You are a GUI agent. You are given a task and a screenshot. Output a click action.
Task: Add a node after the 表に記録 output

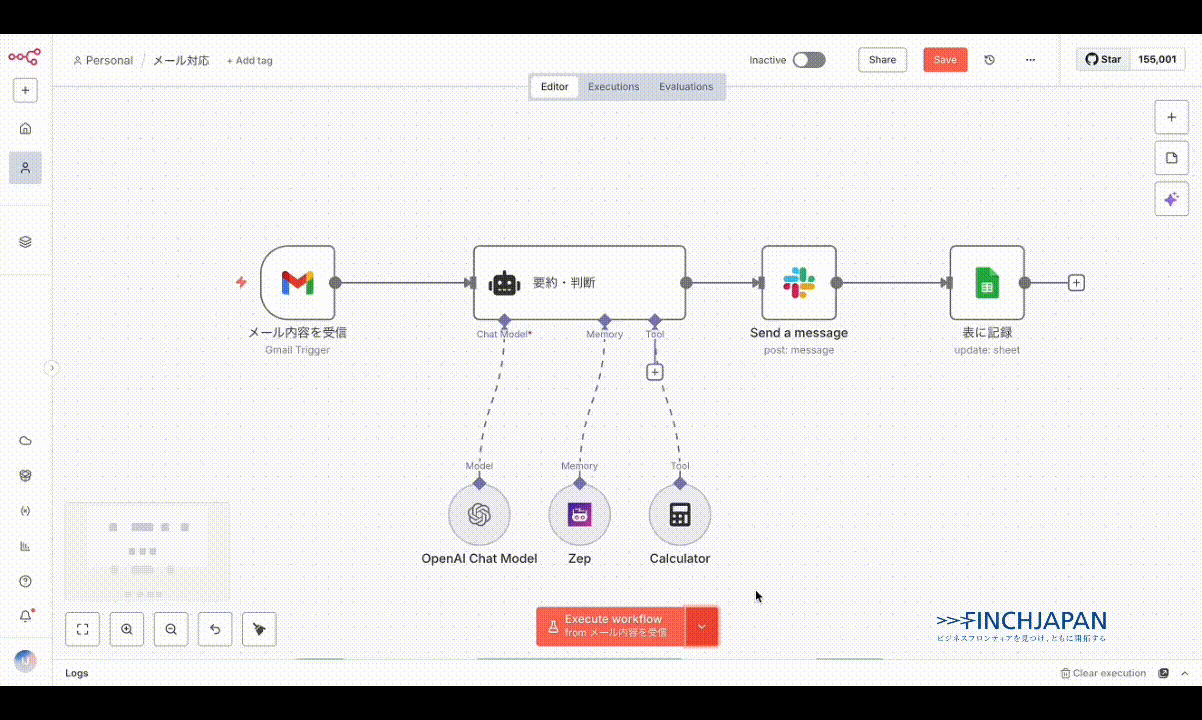1076,283
